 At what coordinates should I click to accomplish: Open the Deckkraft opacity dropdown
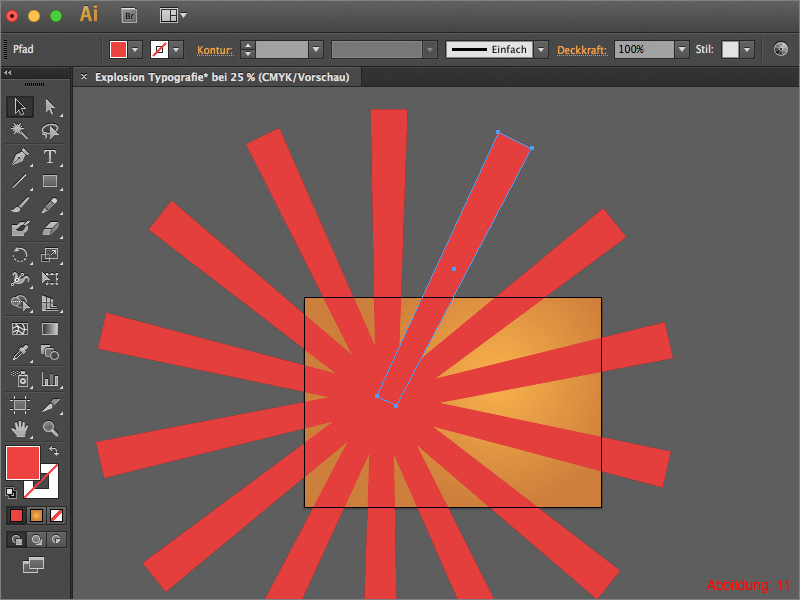682,48
